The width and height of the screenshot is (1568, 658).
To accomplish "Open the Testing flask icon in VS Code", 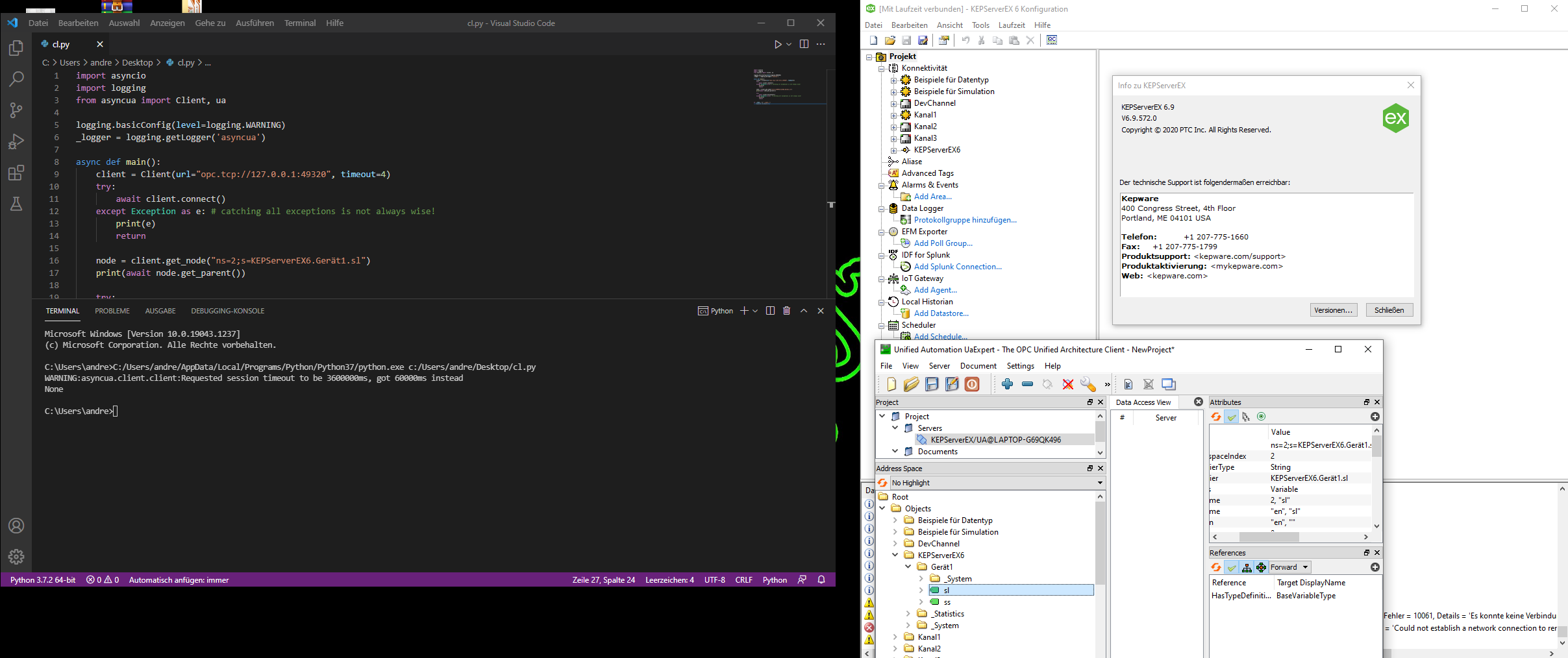I will click(x=16, y=204).
